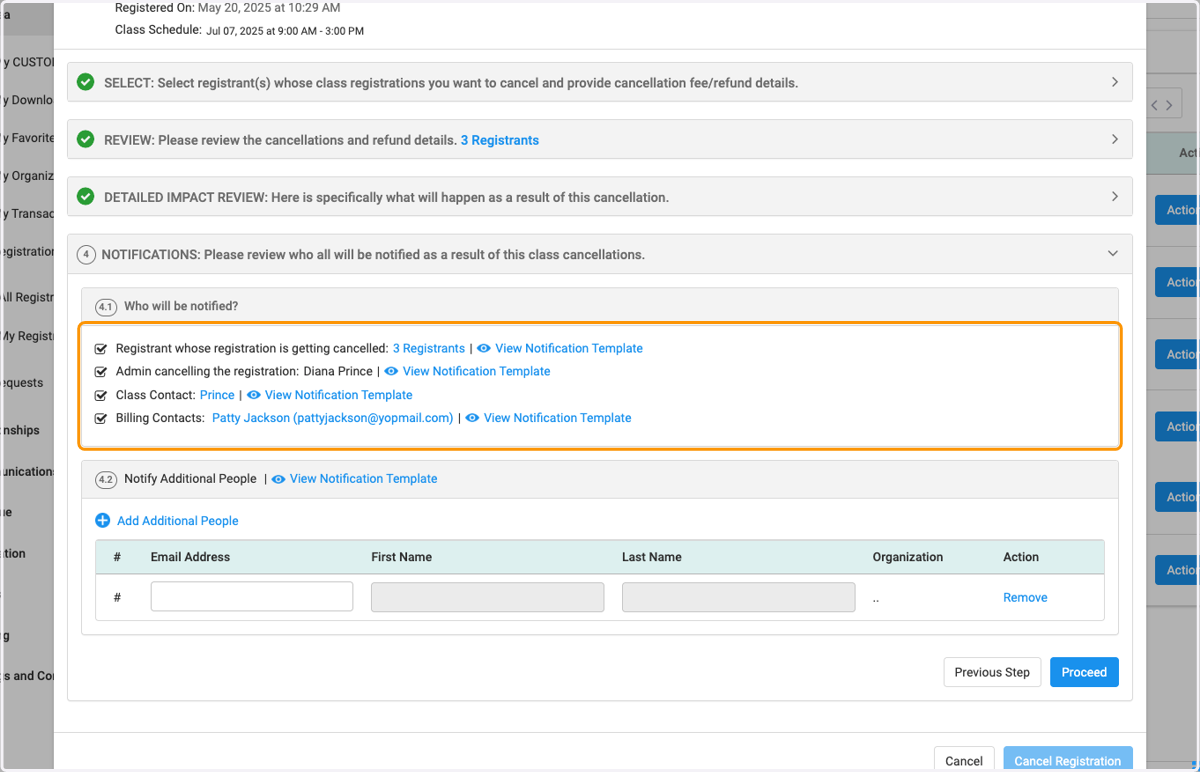This screenshot has width=1200, height=772.
Task: Uncheck Registrant whose registration is getting cancelled
Action: (100, 349)
